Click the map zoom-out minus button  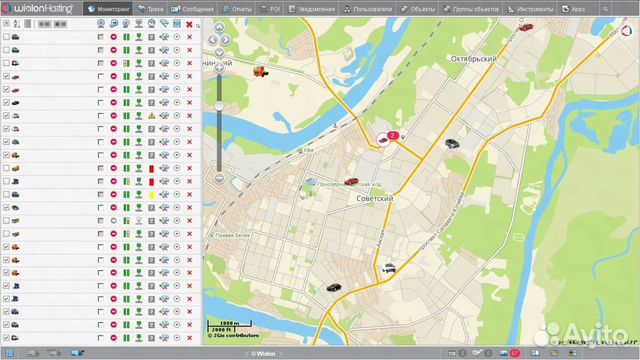219,178
